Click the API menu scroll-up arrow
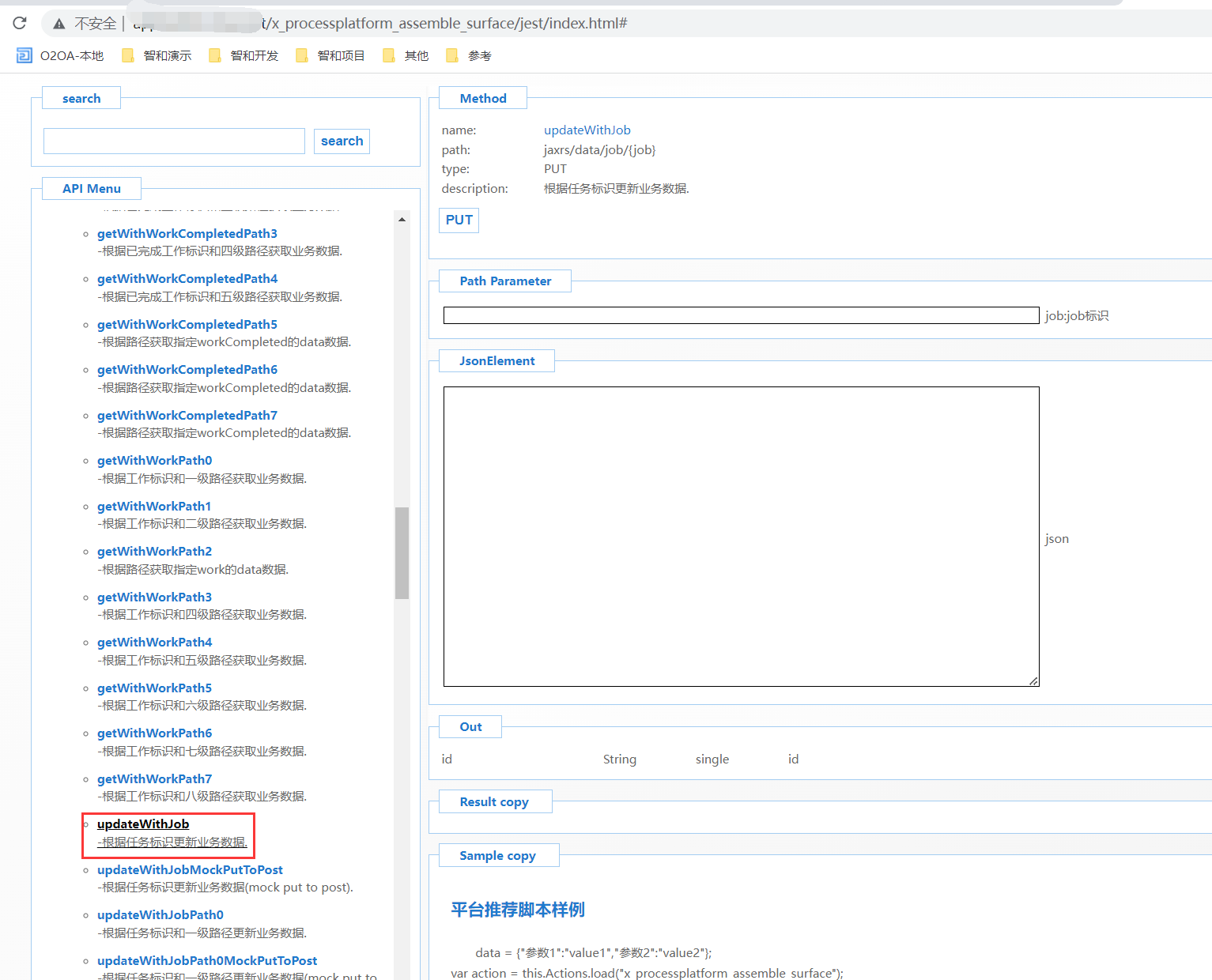Screen dimensions: 1212x980 pos(402,219)
